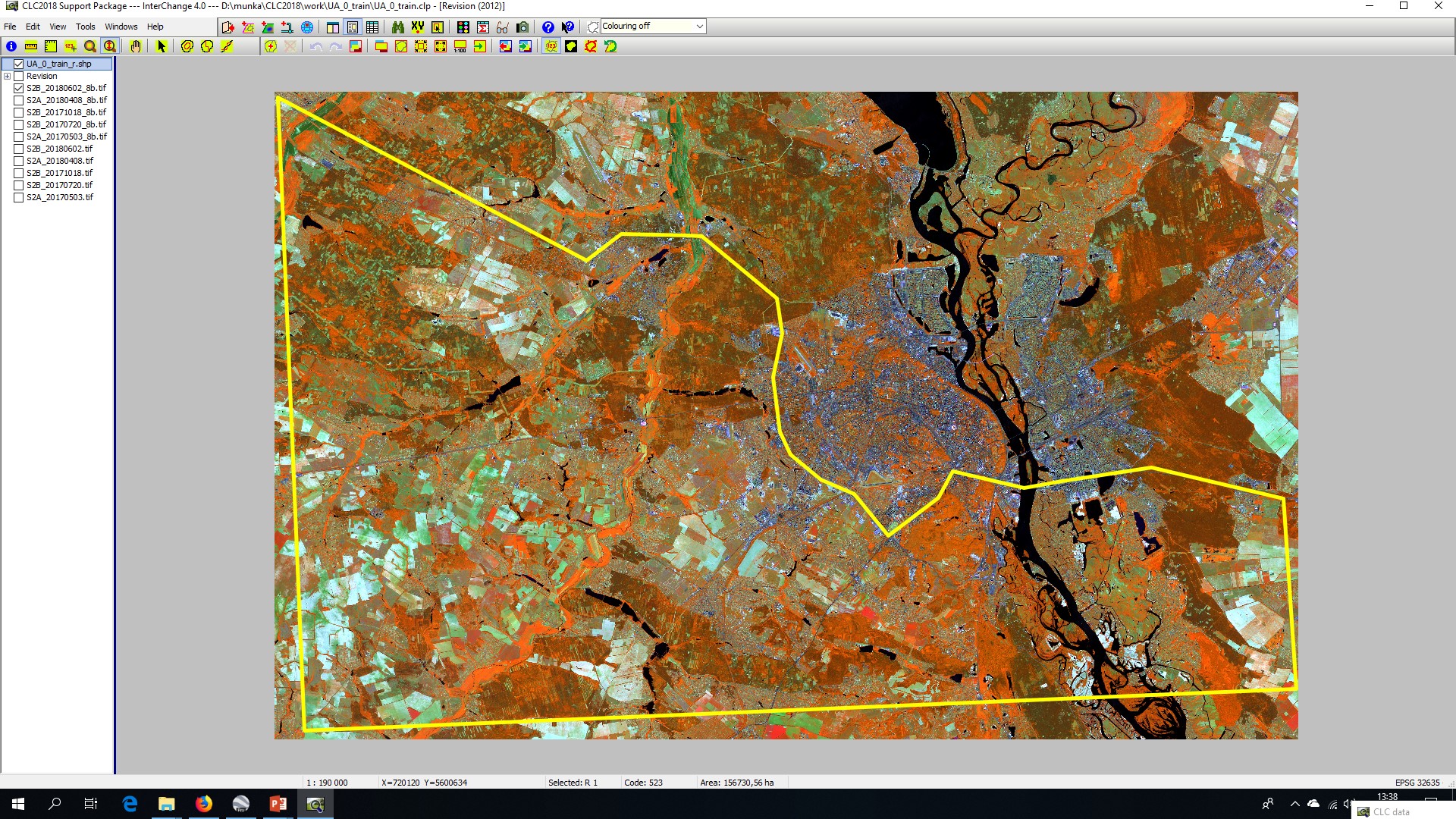
Task: Choose the split polygon tool
Action: [207, 46]
